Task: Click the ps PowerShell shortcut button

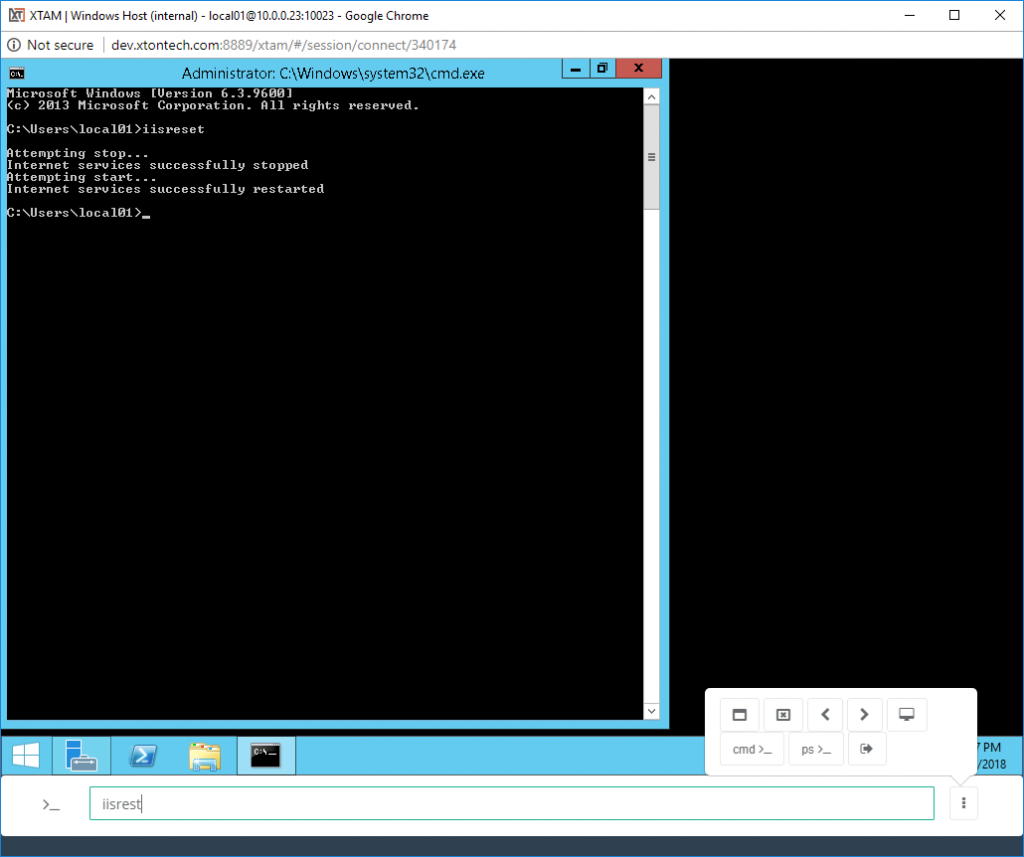Action: point(816,748)
